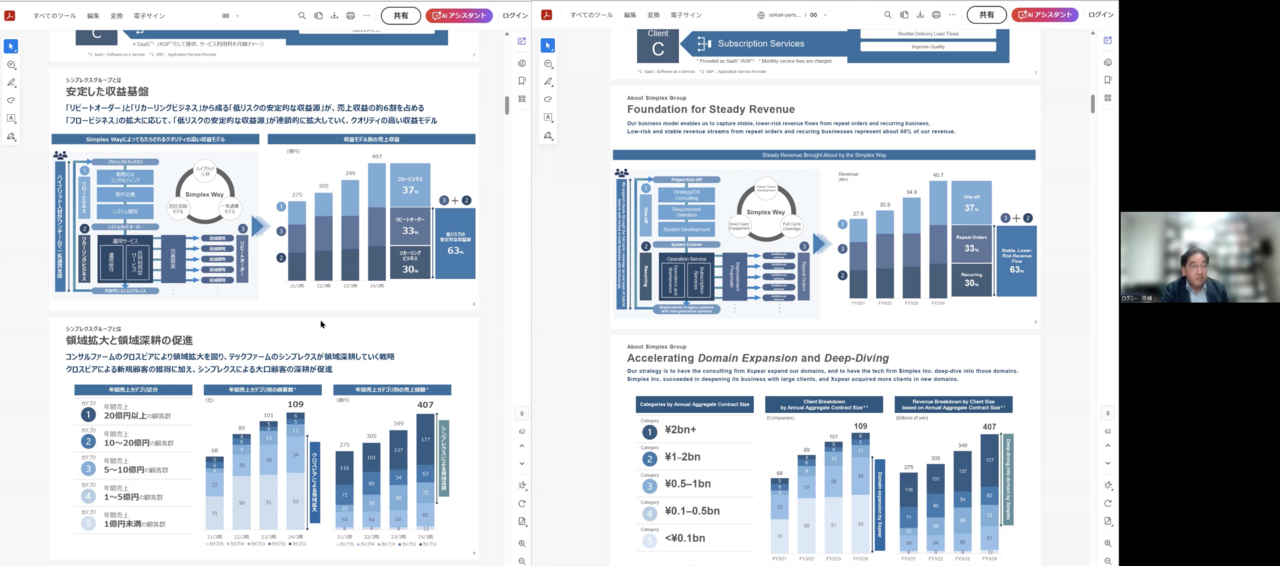Open comments panel icon in left window
1280x566 pixels.
(521, 62)
